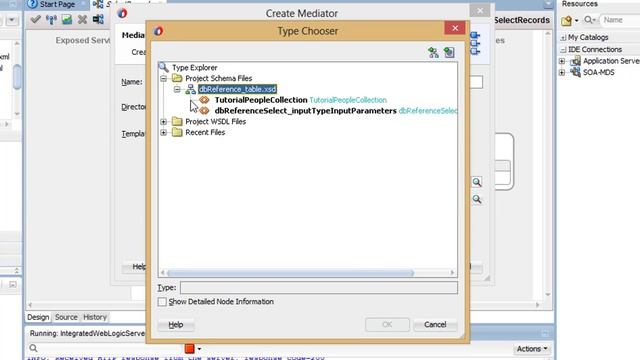This screenshot has height=360, width=640.
Task: Select Recent Files folder label
Action: [x=205, y=132]
